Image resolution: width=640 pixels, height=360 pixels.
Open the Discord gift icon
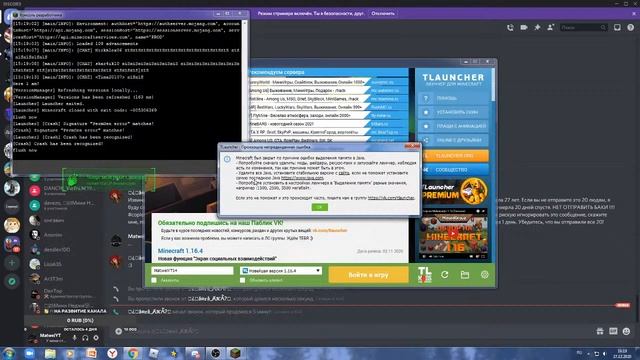click(600, 331)
